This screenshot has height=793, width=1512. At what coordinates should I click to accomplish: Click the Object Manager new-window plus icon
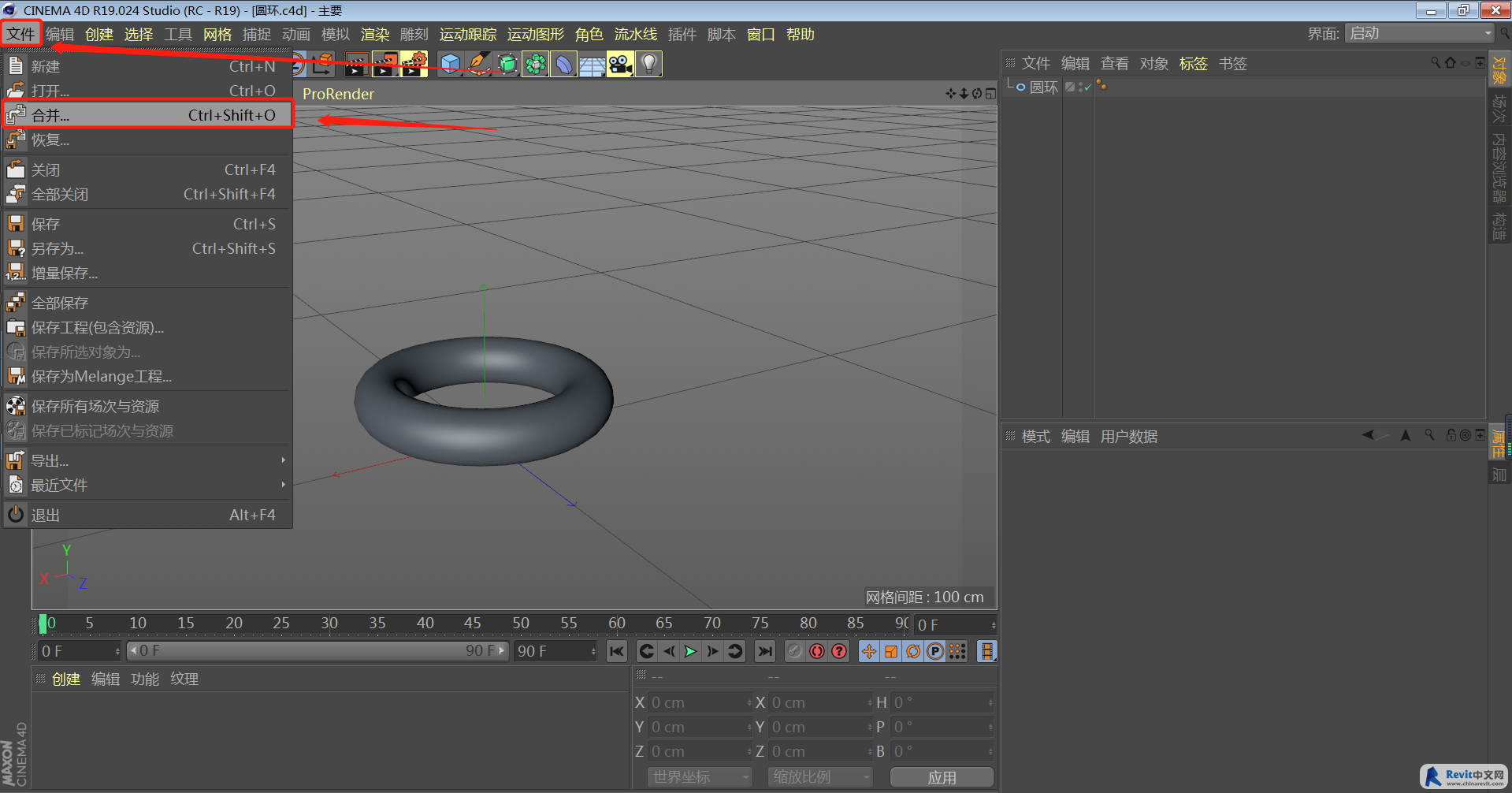[x=1480, y=63]
